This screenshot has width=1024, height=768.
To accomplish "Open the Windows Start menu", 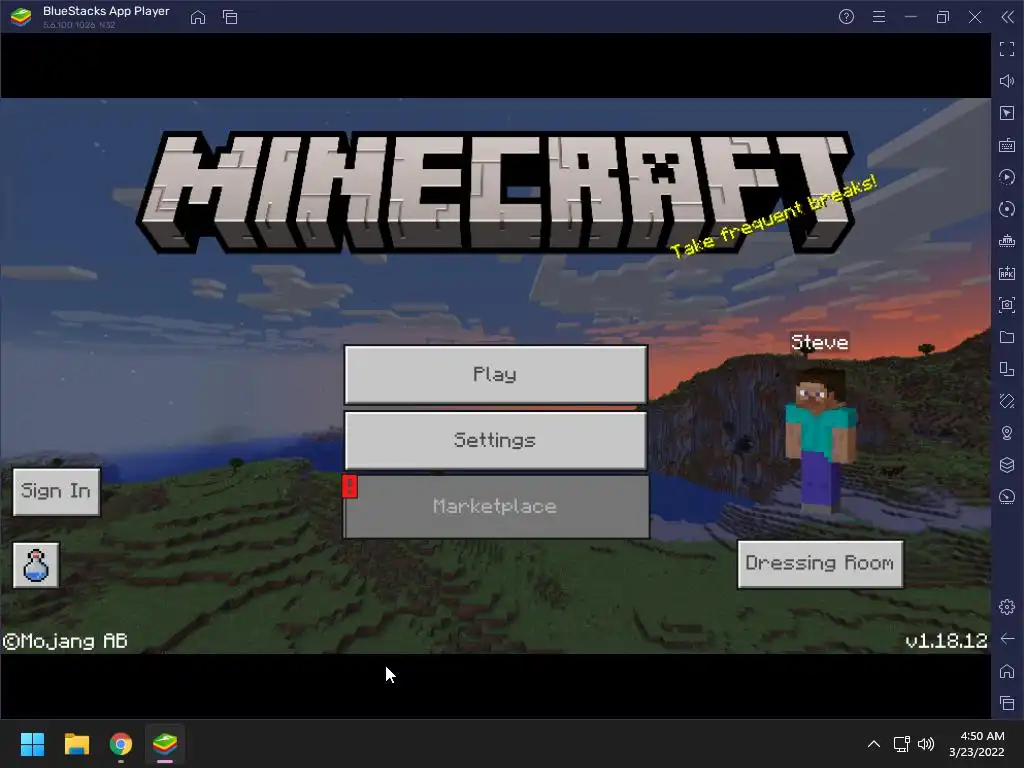I will click(x=32, y=744).
